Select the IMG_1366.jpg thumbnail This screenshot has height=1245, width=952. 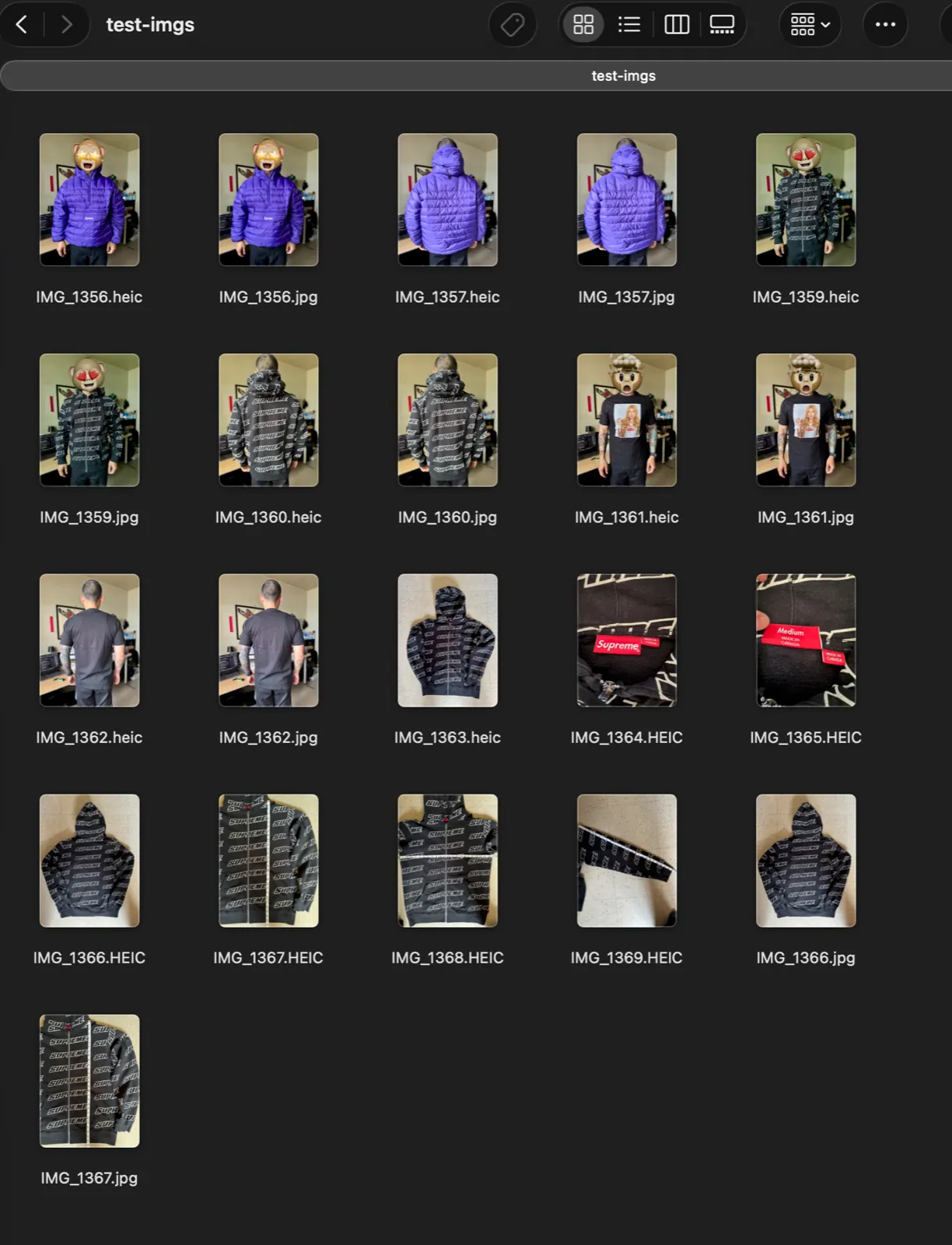(x=806, y=861)
